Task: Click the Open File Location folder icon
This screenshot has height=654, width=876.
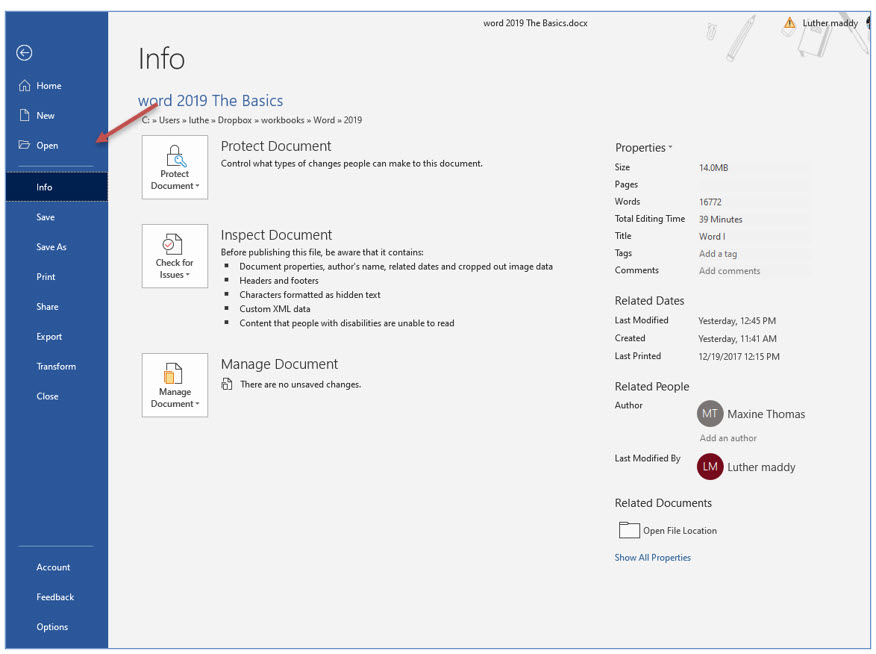Action: click(x=629, y=529)
